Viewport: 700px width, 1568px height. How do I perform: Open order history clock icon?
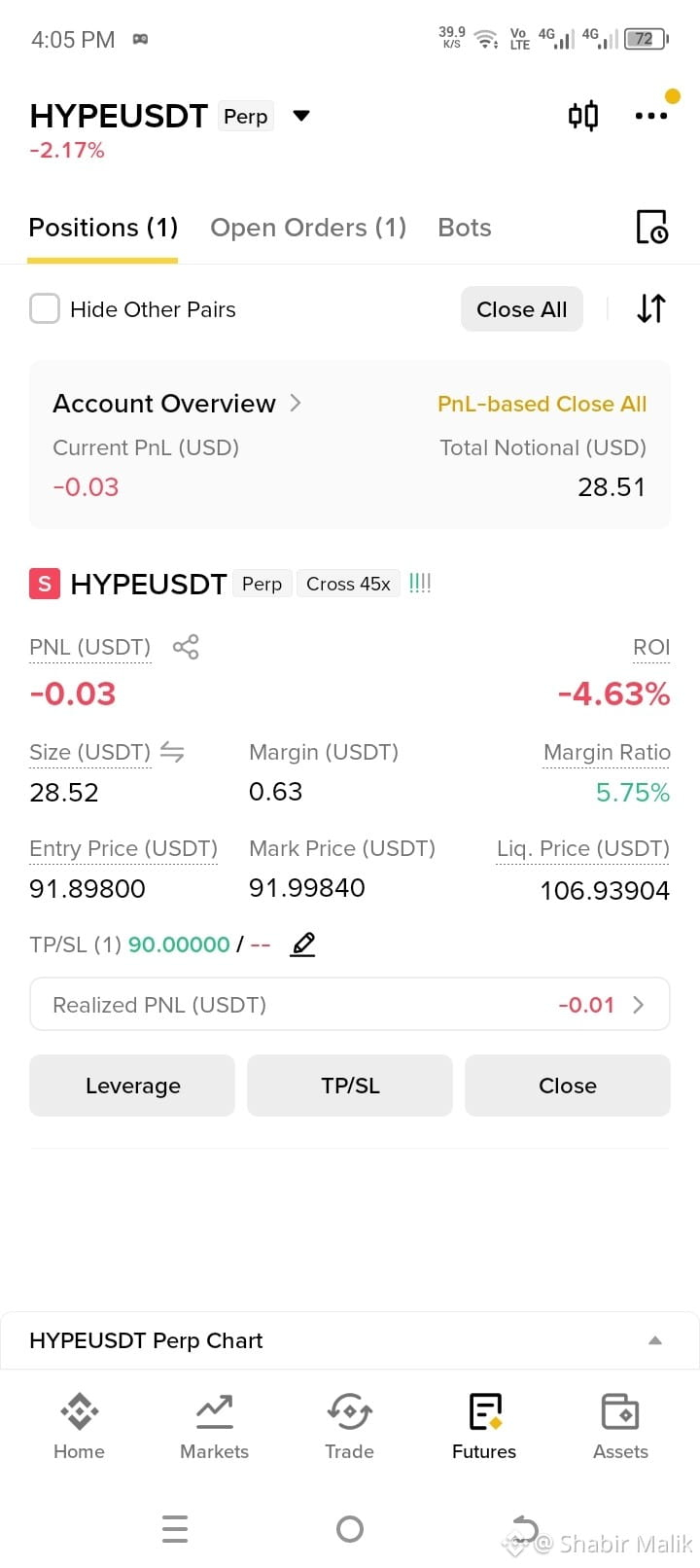coord(651,227)
